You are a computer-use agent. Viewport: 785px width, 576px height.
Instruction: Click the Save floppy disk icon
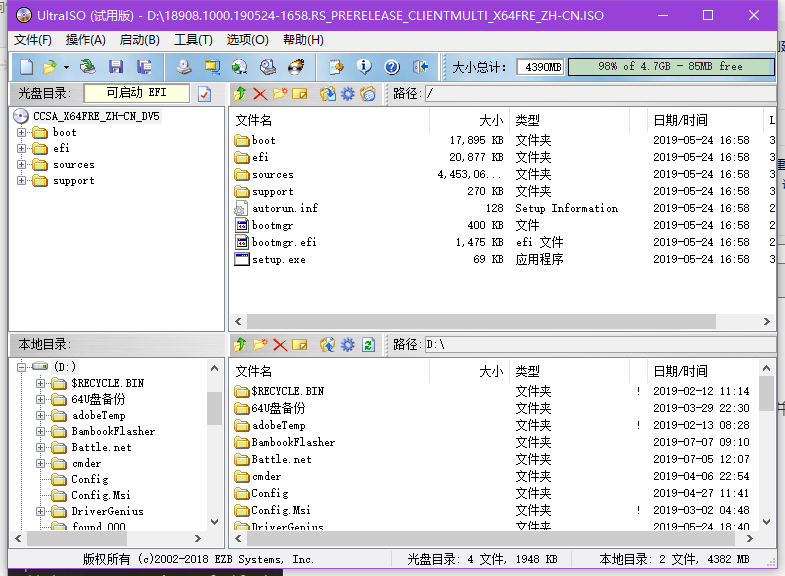(116, 67)
